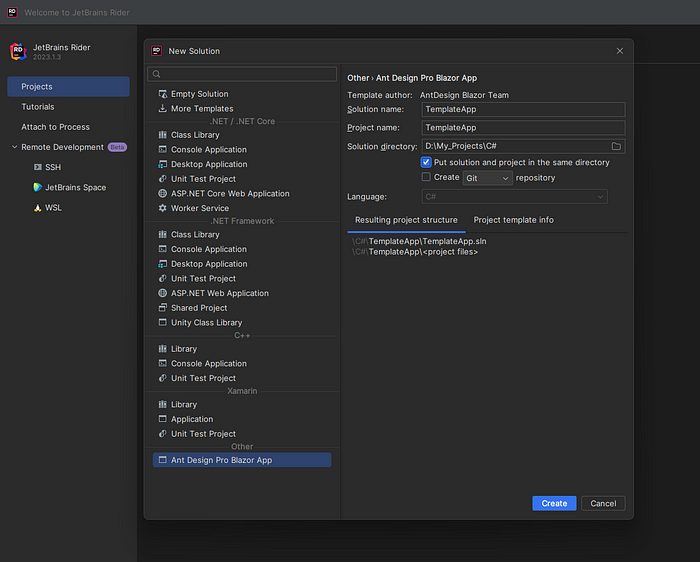Click the Ant Design Pro Blazor App icon

[162, 460]
